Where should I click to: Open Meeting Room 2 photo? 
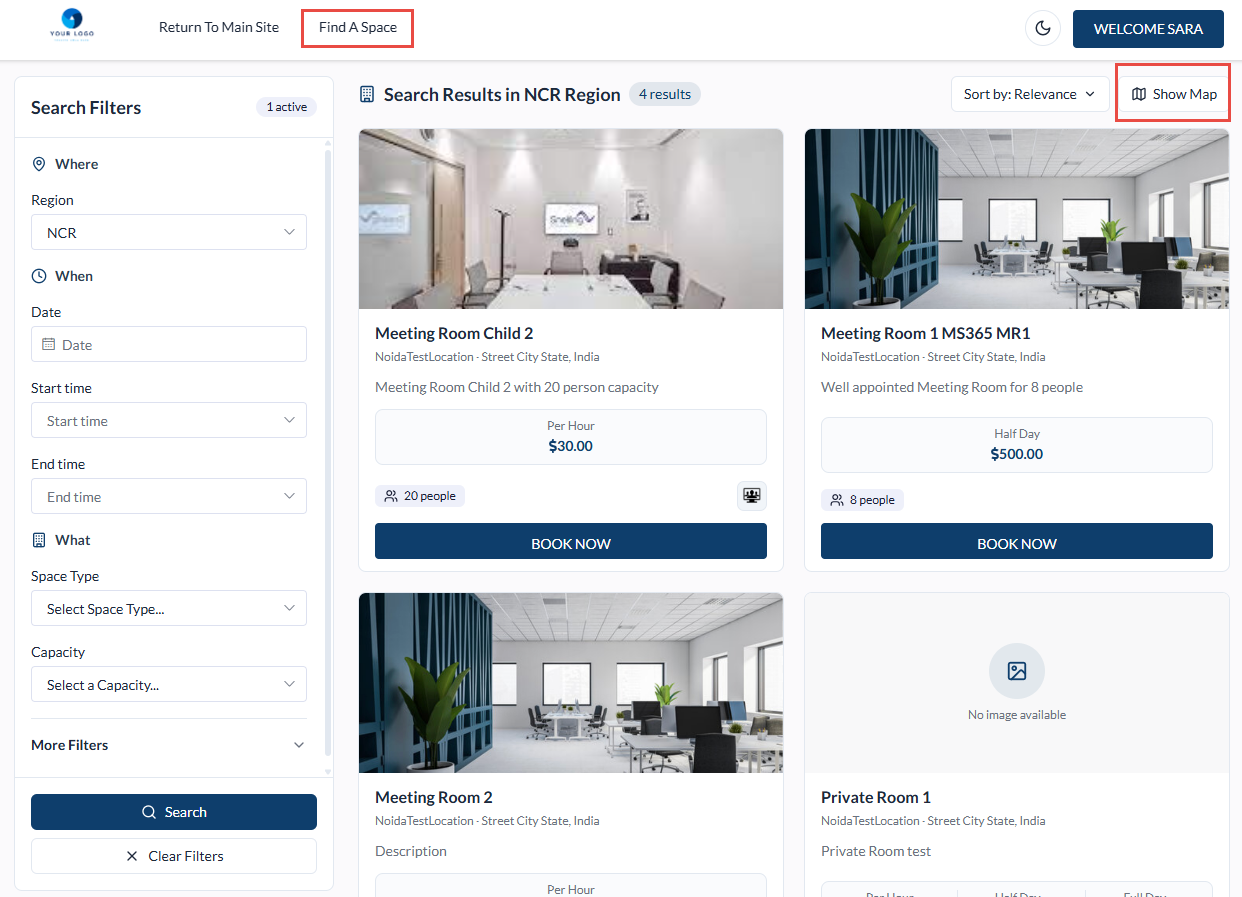pyautogui.click(x=571, y=683)
